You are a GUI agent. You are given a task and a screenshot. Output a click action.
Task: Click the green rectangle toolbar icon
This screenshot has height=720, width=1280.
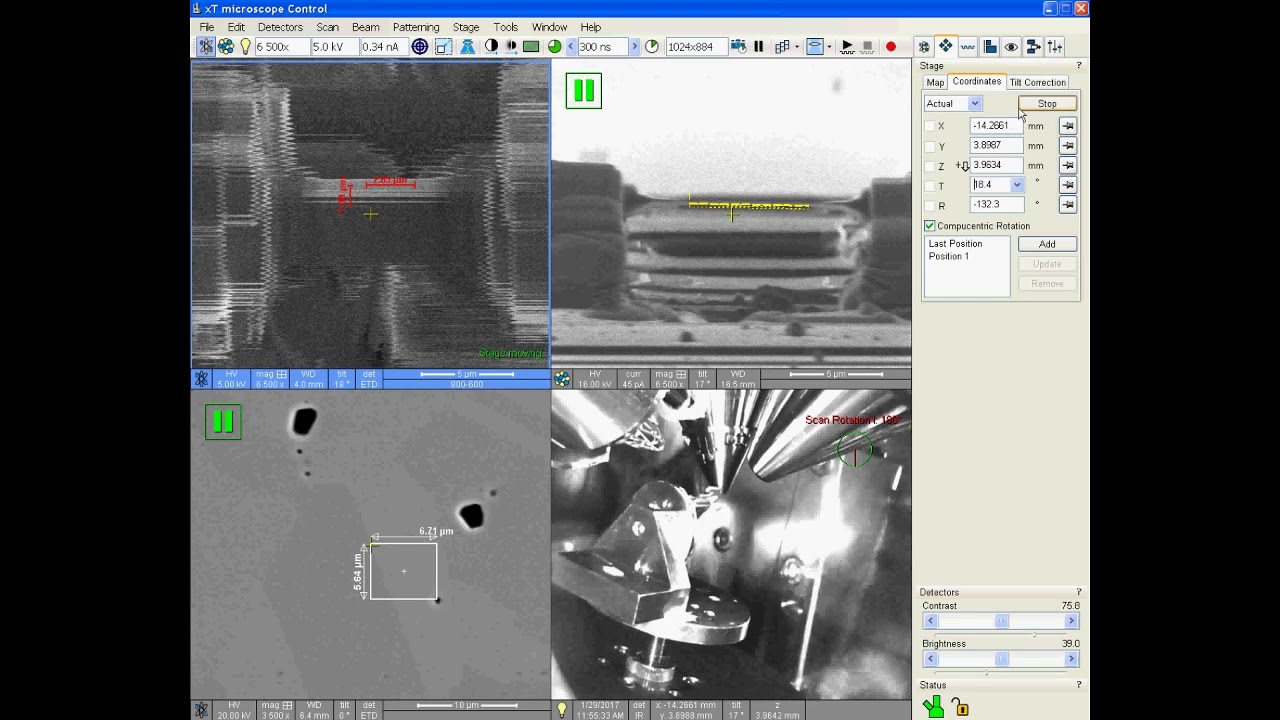531,46
